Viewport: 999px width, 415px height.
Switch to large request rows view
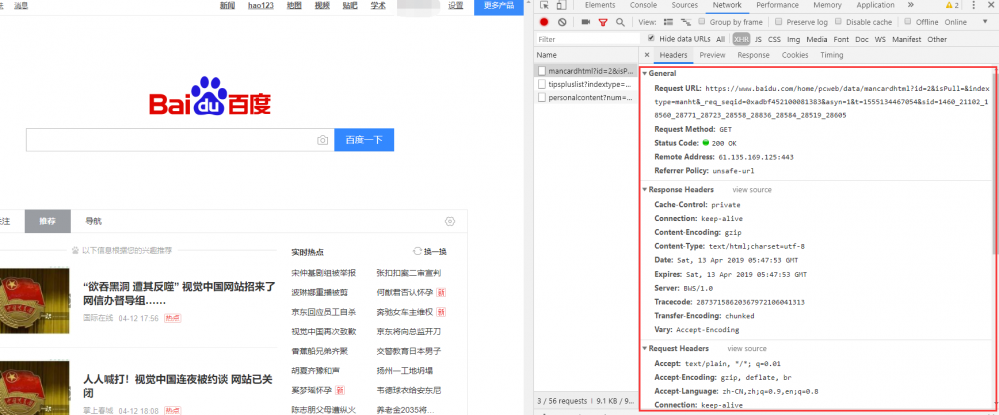tap(668, 22)
